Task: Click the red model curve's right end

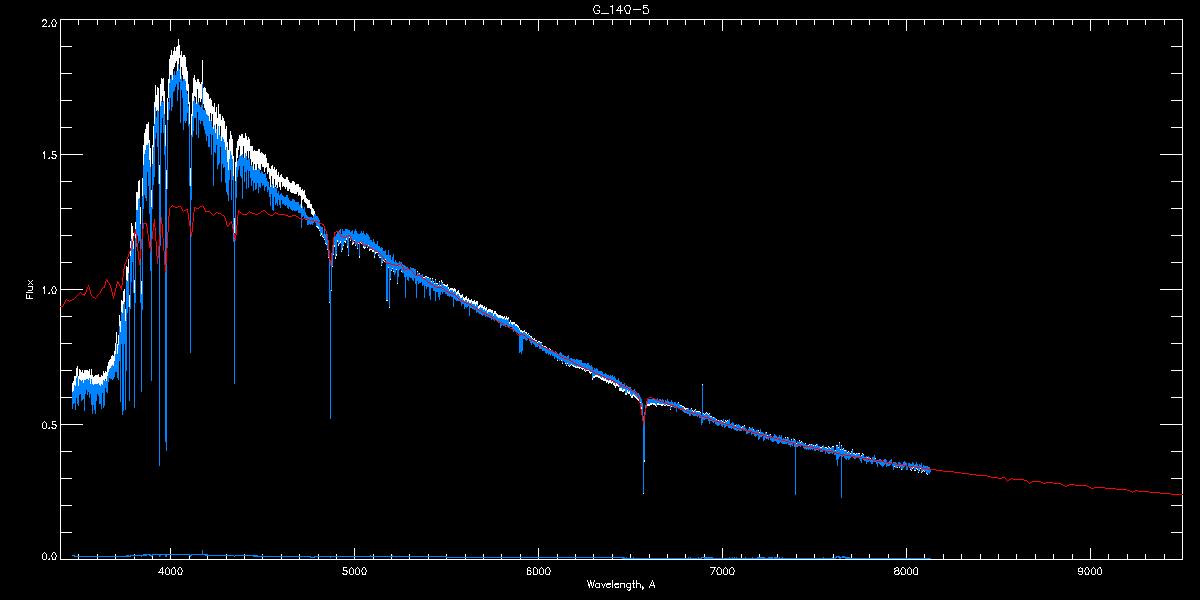Action: pyautogui.click(x=1181, y=494)
